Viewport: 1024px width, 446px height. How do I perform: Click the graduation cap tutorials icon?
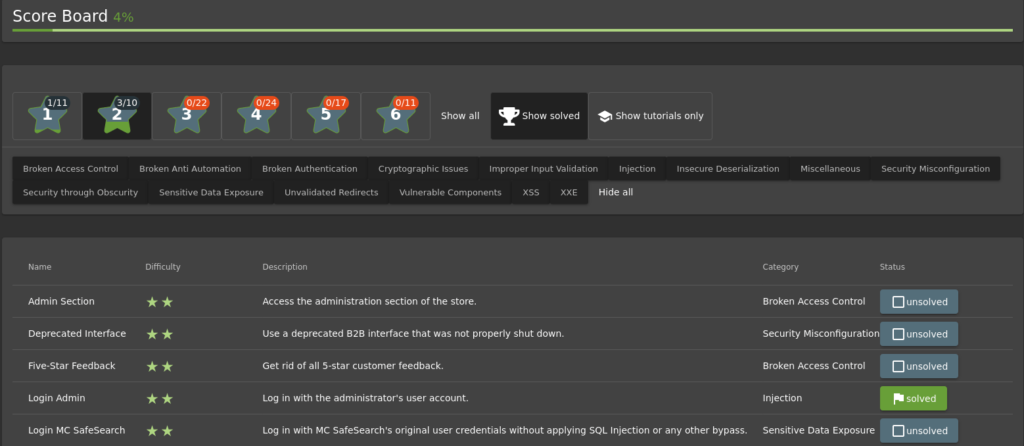click(605, 116)
